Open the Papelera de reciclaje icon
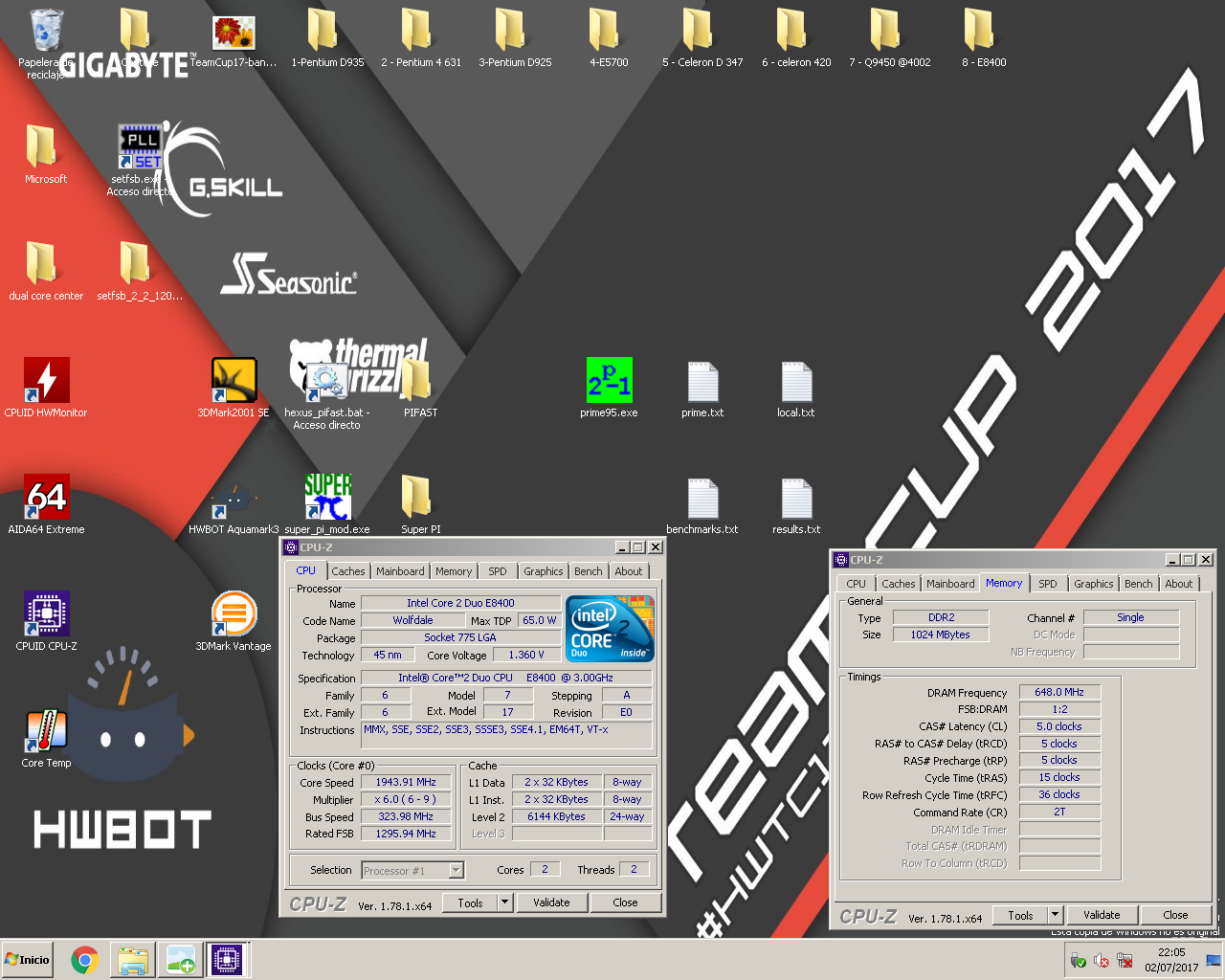The width and height of the screenshot is (1225, 980). tap(46, 31)
